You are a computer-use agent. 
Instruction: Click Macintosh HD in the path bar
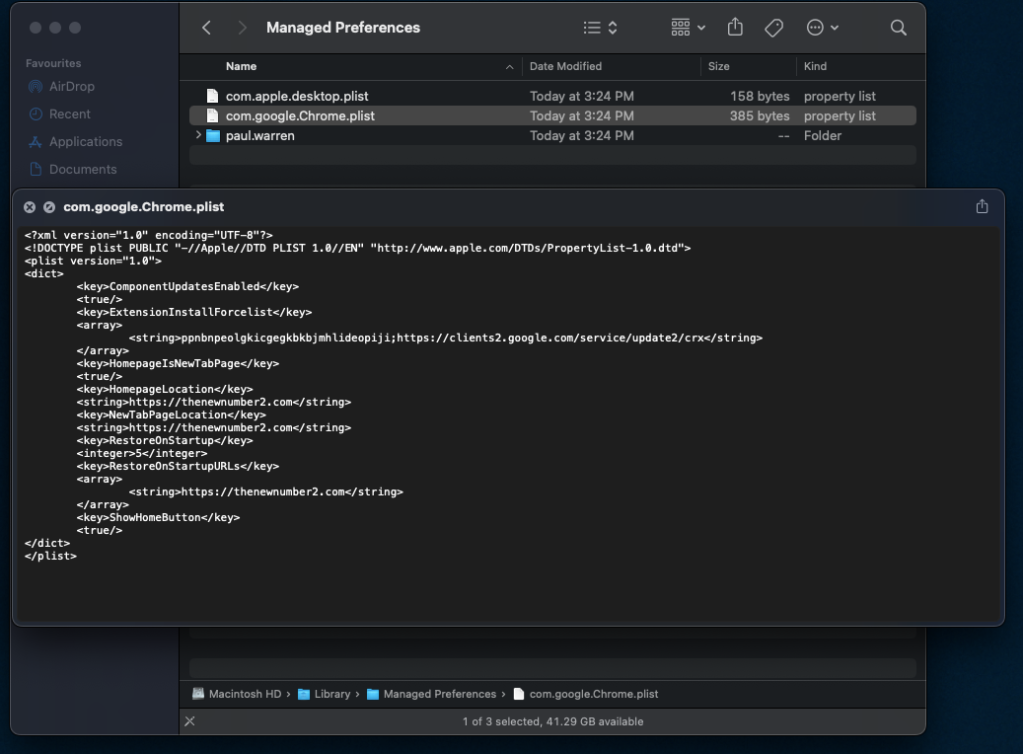pyautogui.click(x=237, y=694)
